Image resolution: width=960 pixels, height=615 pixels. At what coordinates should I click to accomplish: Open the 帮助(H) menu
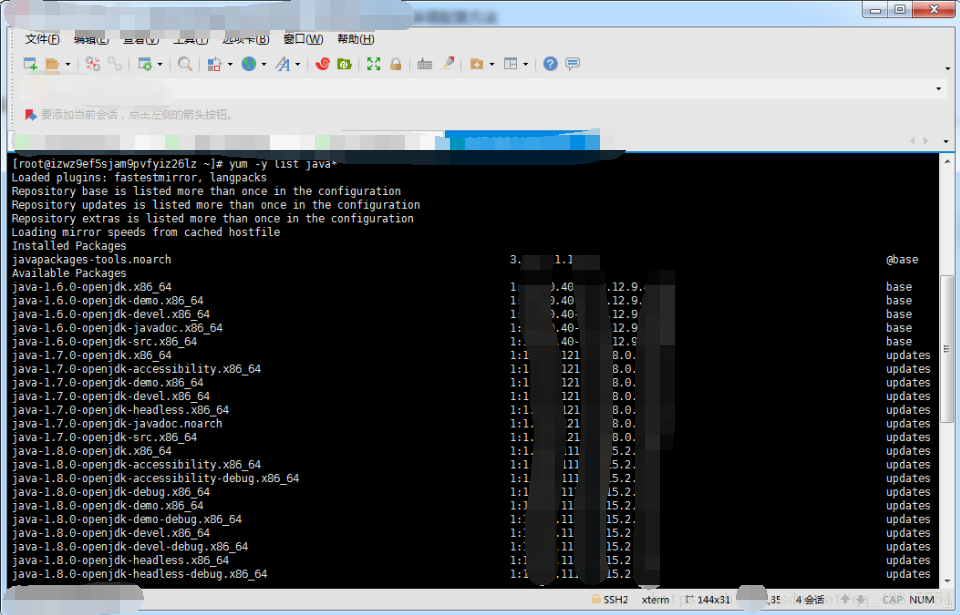[355, 39]
